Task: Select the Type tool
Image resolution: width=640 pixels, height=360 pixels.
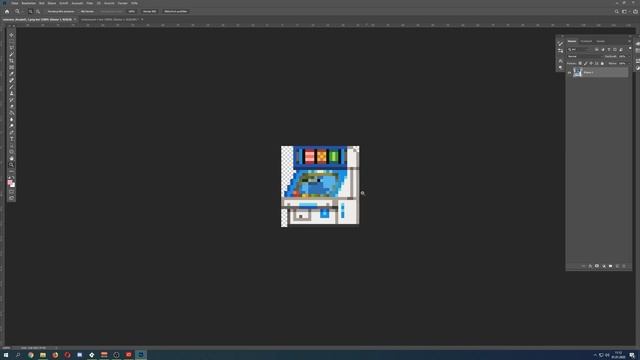Action: point(11,139)
